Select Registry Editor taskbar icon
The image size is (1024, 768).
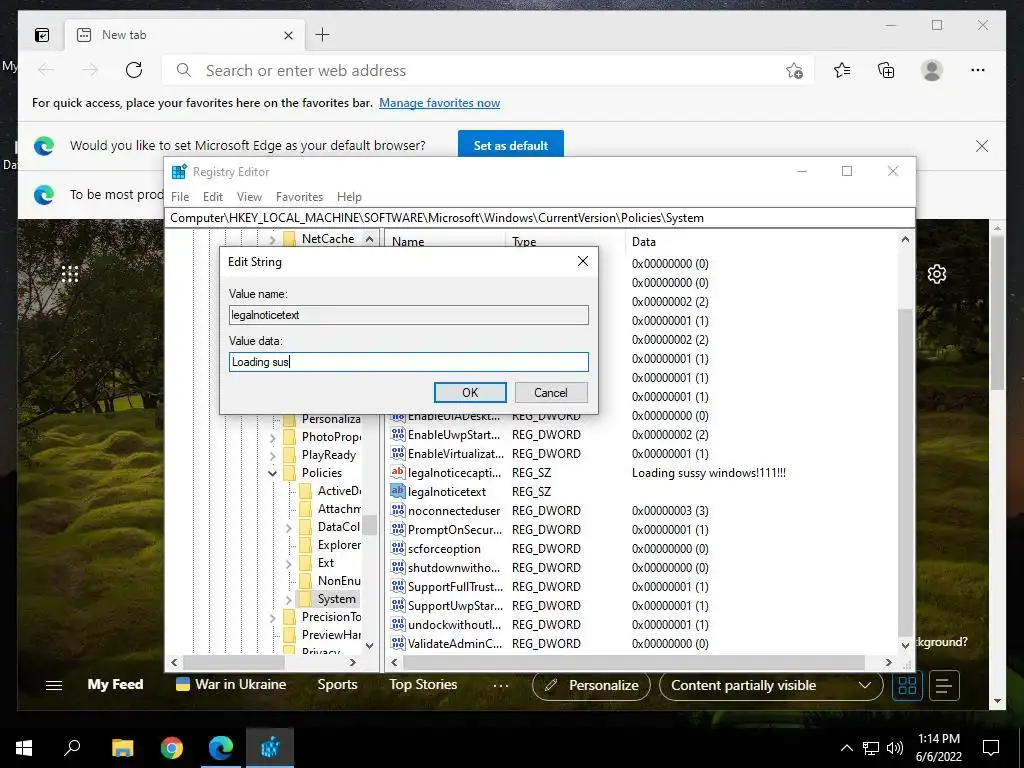(x=270, y=748)
